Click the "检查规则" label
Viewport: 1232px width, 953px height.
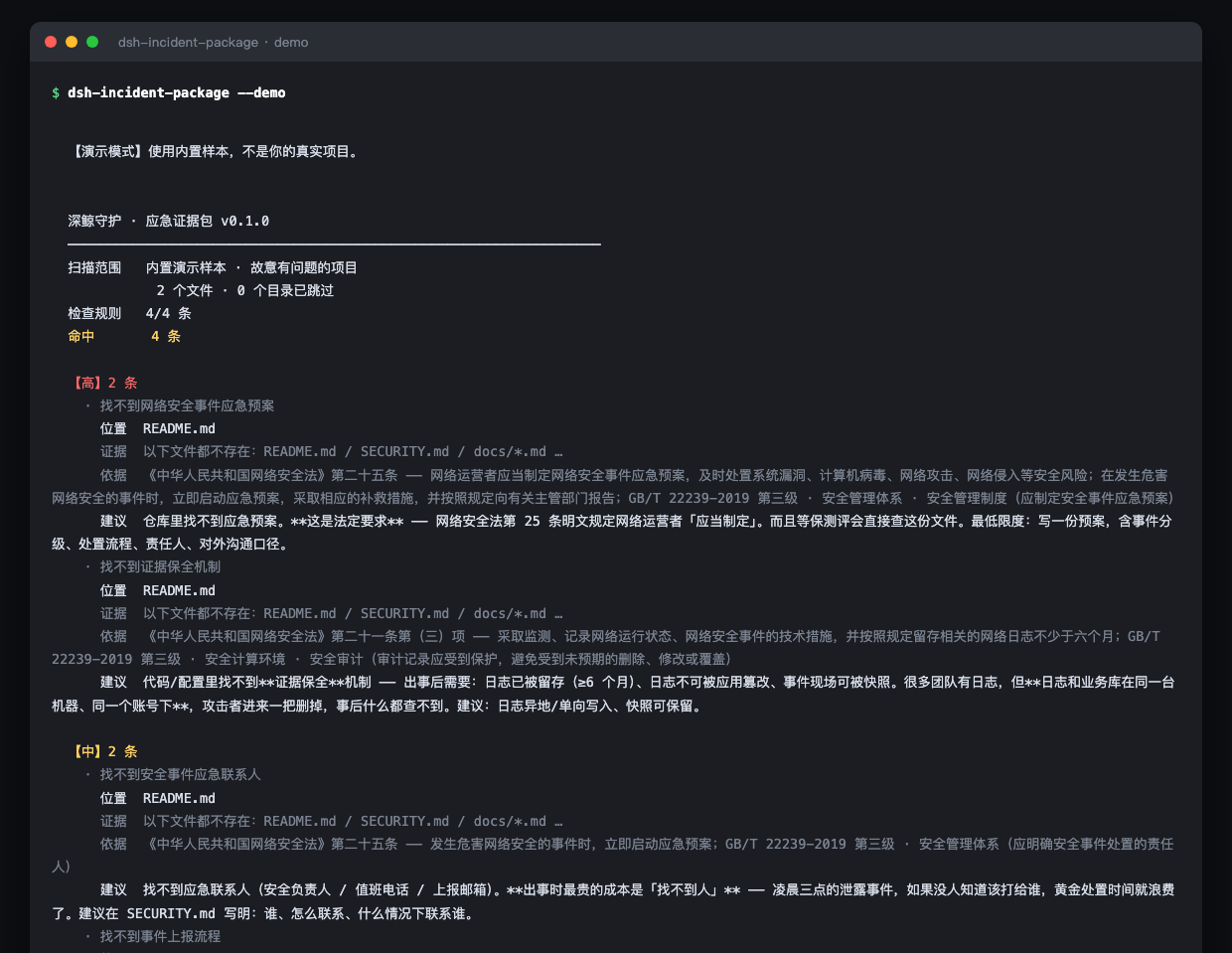coord(94,313)
